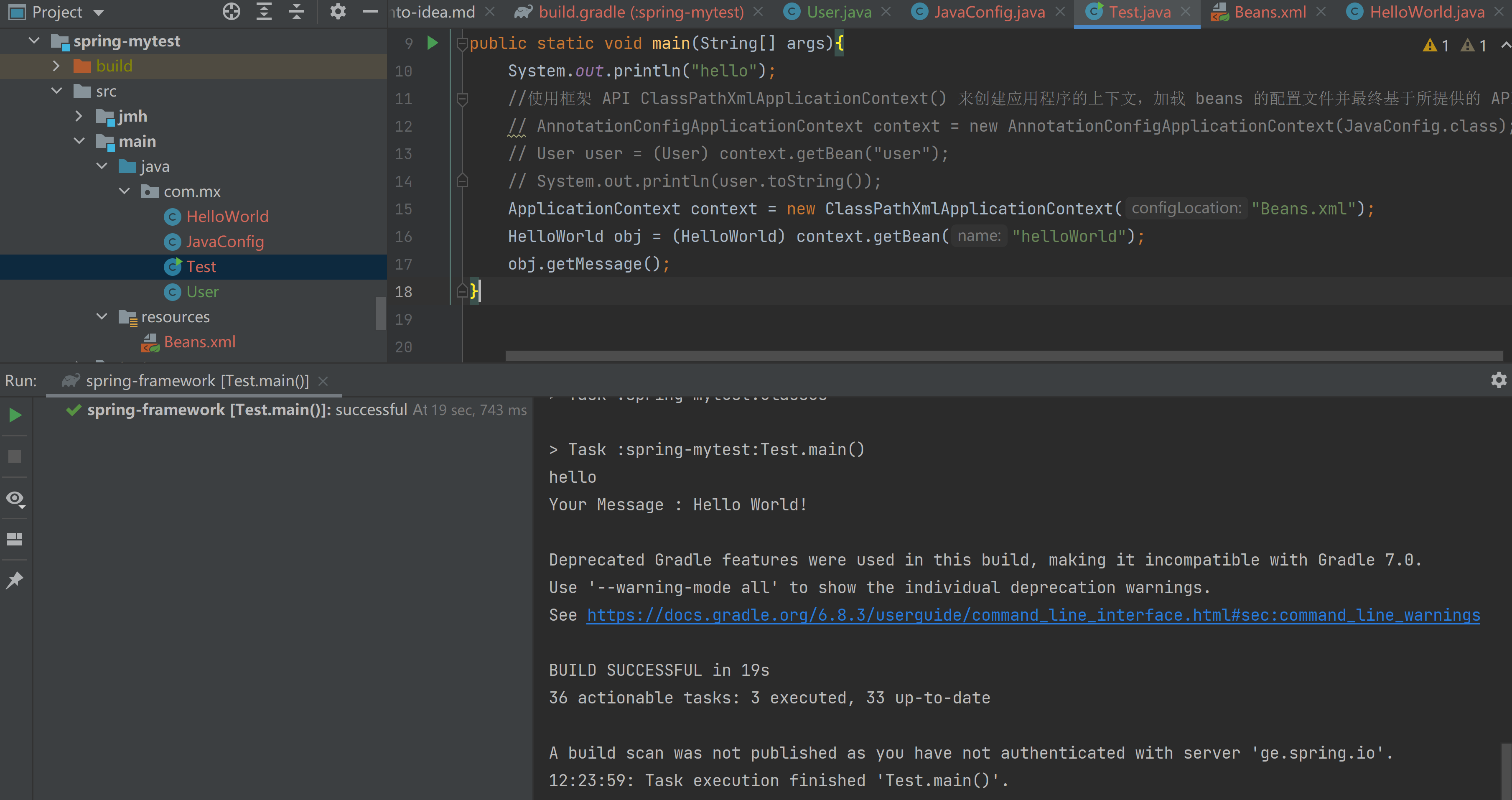Open Run panel settings gear

coord(1499,380)
